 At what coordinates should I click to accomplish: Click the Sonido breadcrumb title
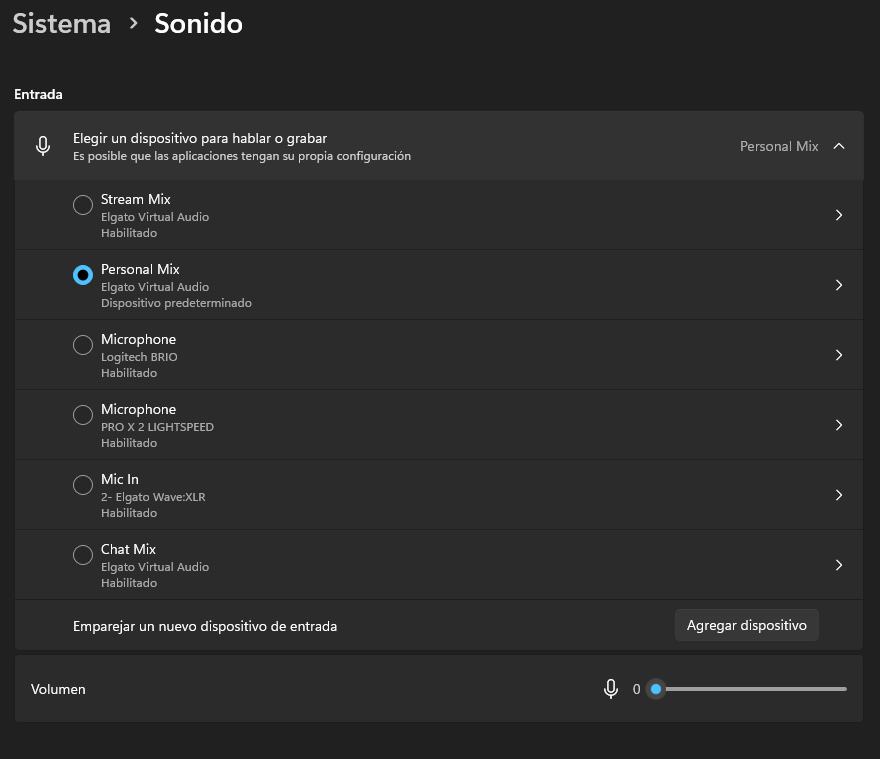(x=198, y=24)
